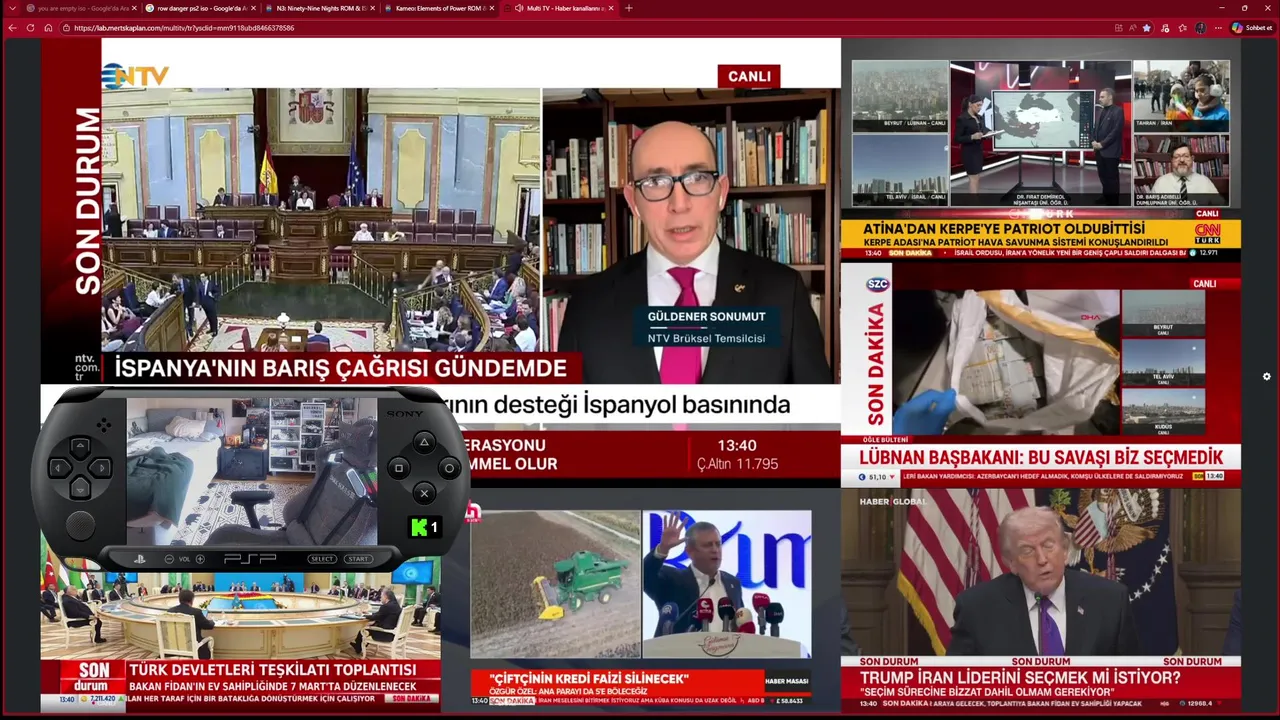Reload the page with the refresh icon
Screen dimensions: 1280x720
coord(30,28)
